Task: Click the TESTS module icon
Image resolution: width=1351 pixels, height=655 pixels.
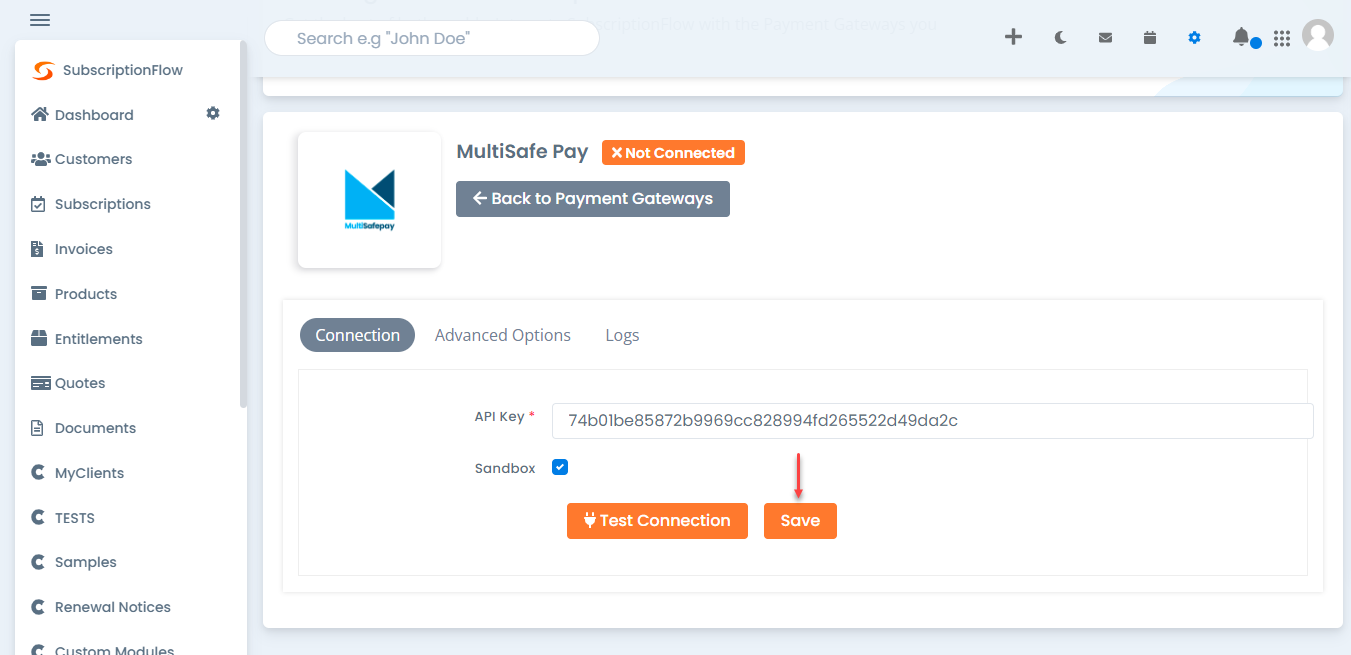Action: [38, 518]
